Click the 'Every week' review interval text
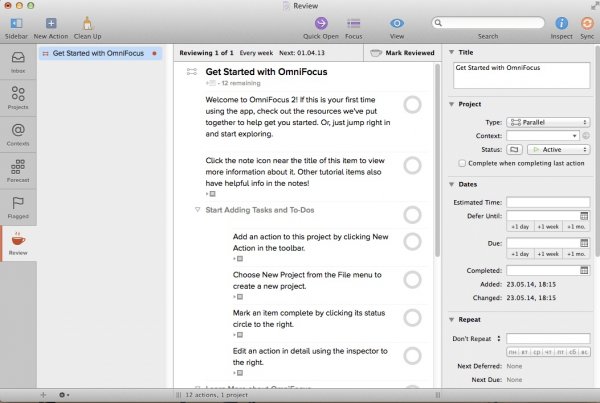Image resolution: width=600 pixels, height=403 pixels. (256, 53)
